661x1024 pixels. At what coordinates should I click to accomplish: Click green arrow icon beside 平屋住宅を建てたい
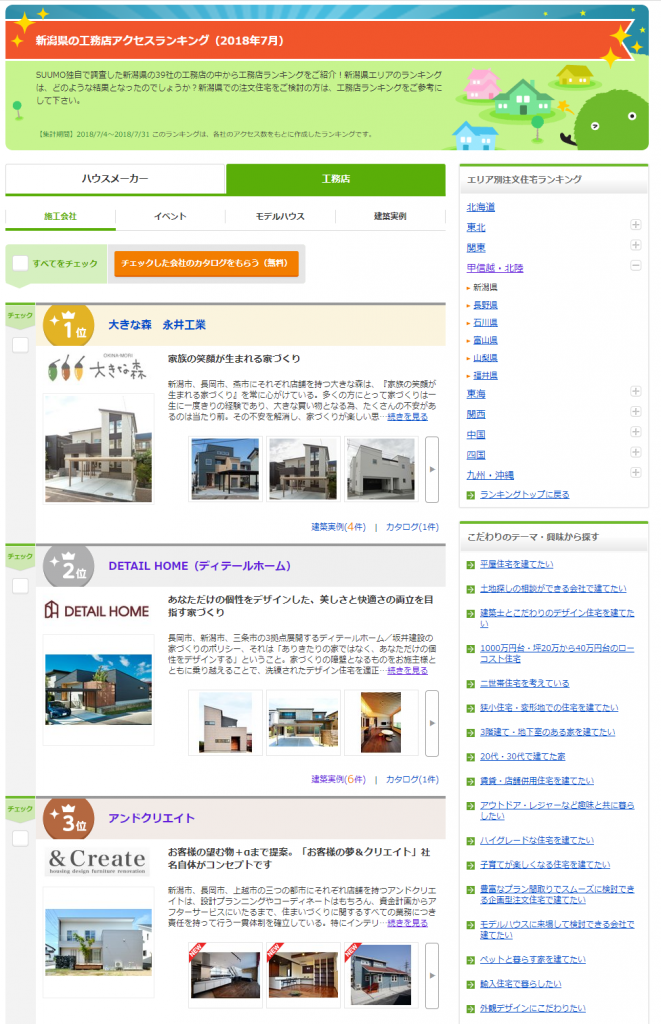[x=471, y=565]
